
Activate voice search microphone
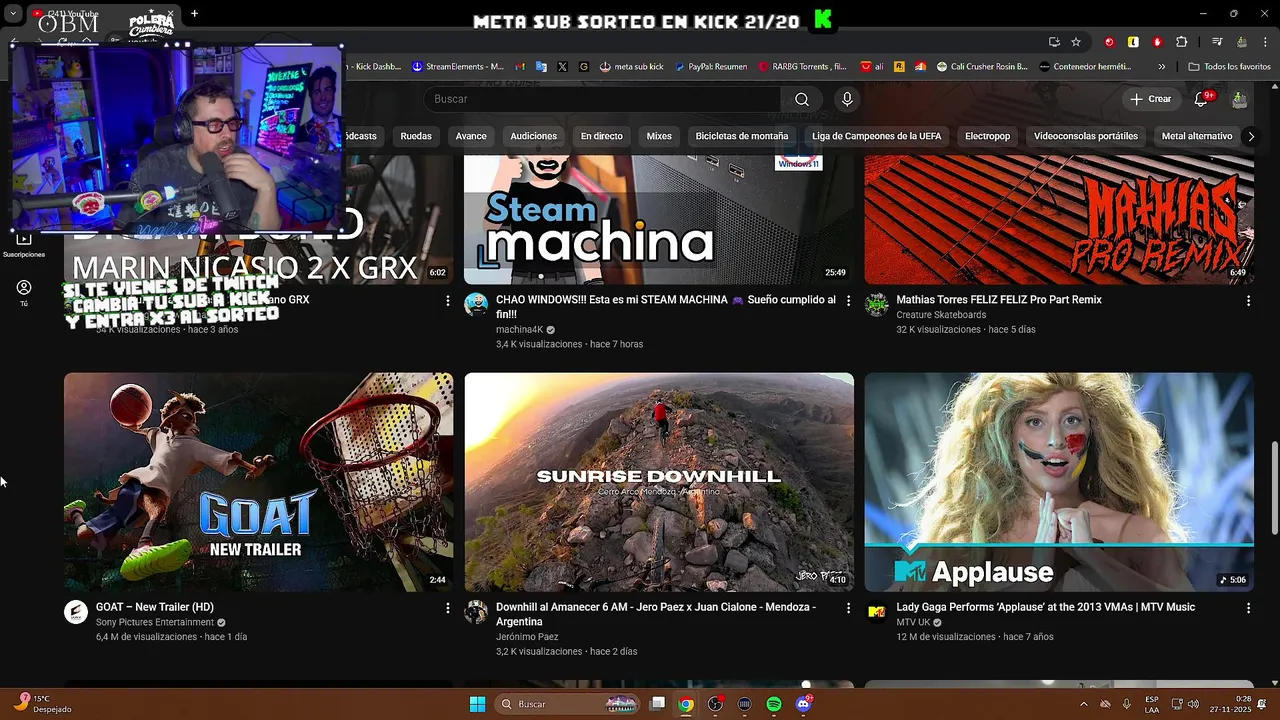(x=847, y=99)
